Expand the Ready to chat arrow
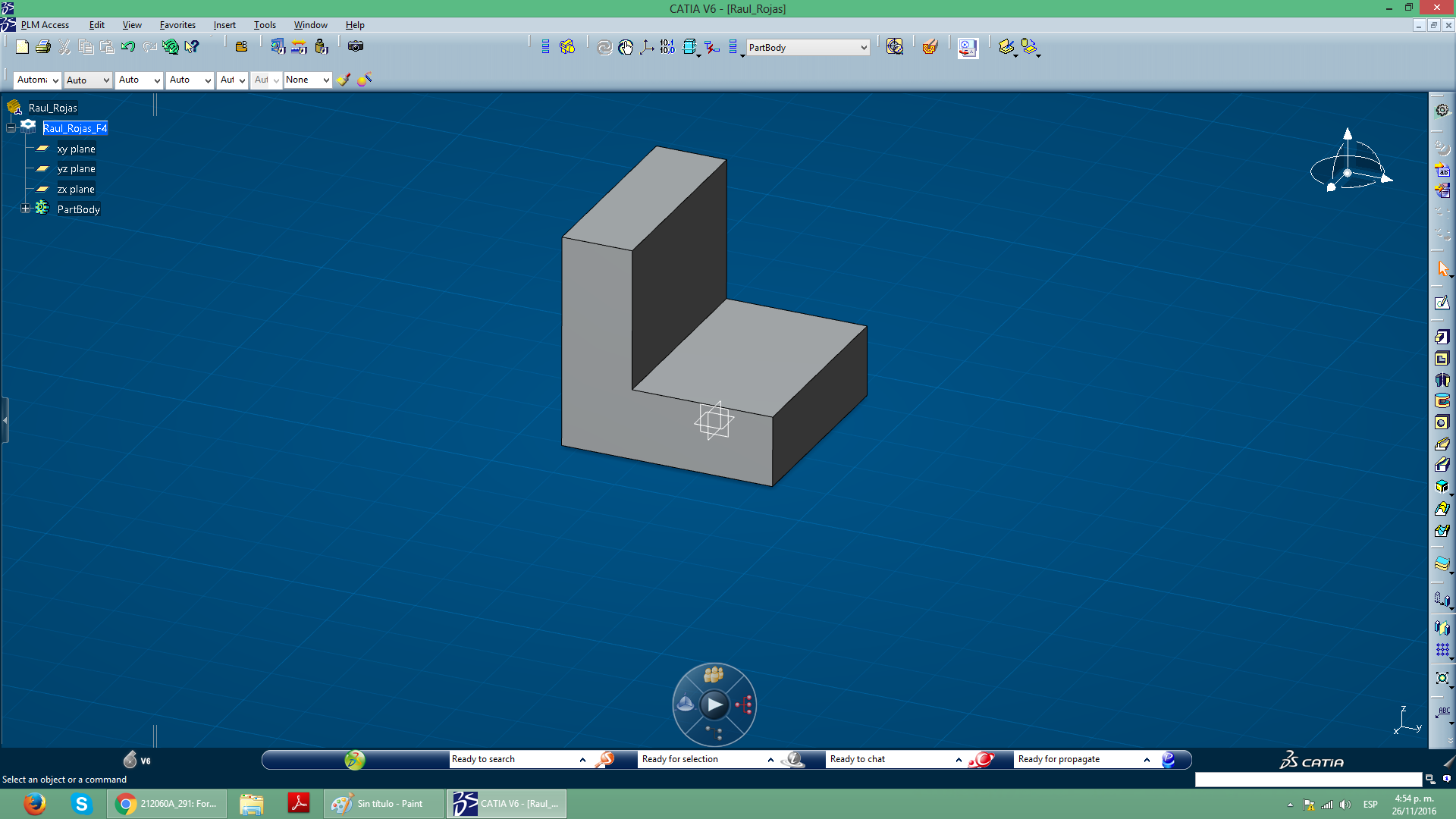1456x819 pixels. click(959, 759)
